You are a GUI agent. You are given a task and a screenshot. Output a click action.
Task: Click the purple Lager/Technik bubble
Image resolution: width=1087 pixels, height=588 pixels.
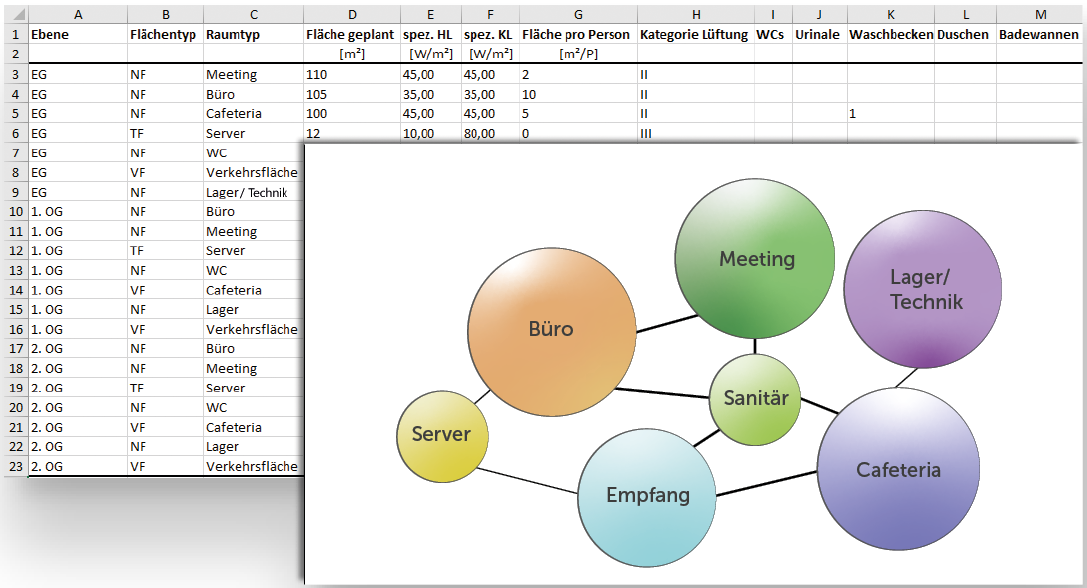pos(923,290)
